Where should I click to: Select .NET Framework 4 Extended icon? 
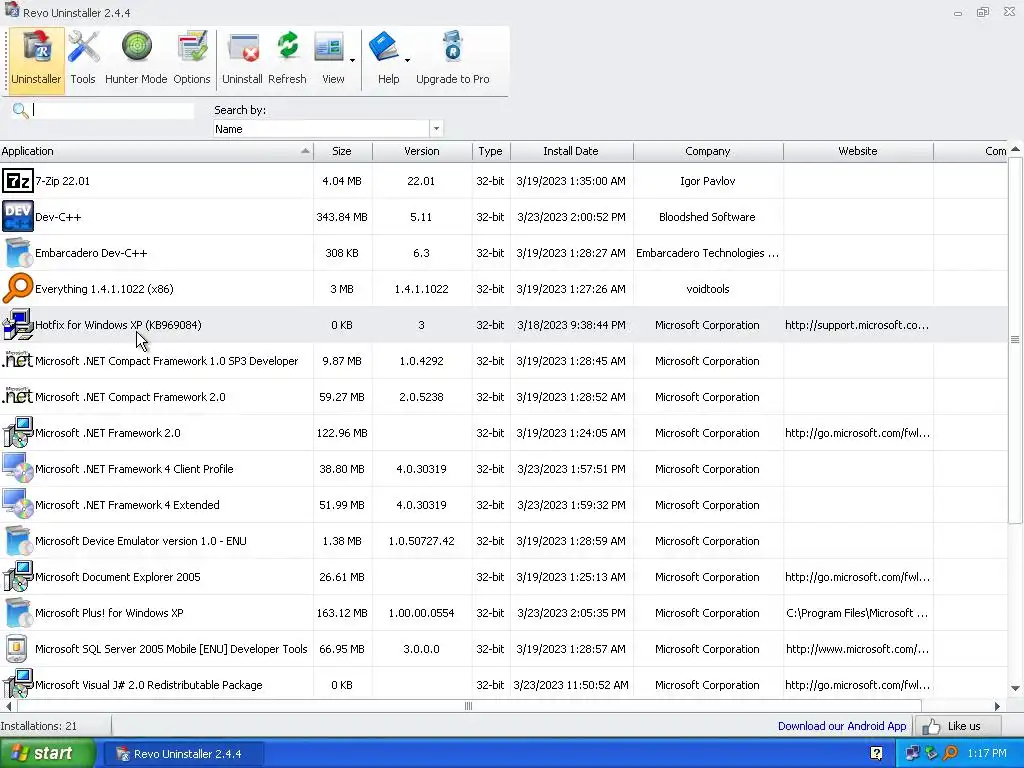18,505
